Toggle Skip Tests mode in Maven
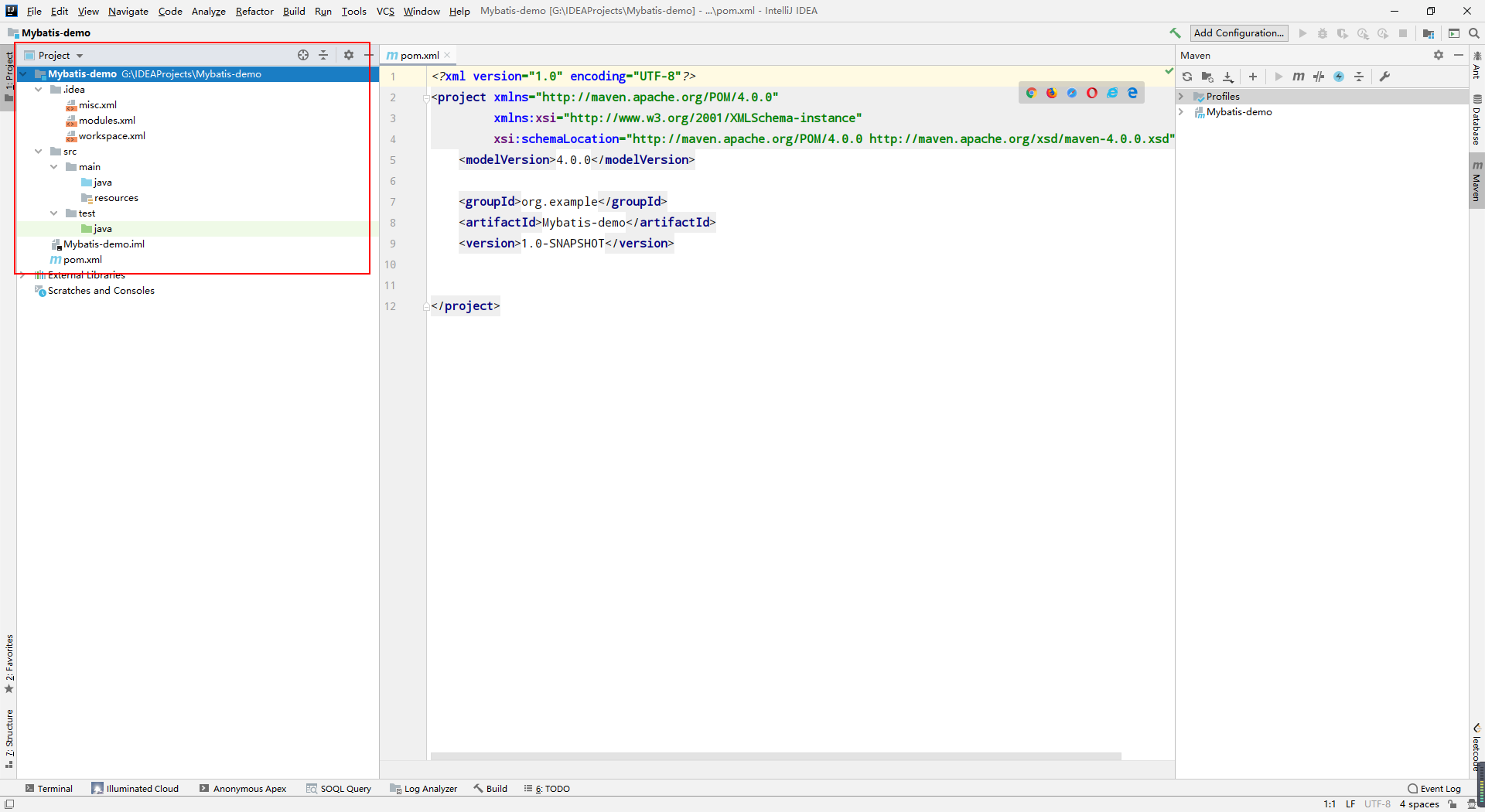The height and width of the screenshot is (812, 1485). click(1339, 77)
